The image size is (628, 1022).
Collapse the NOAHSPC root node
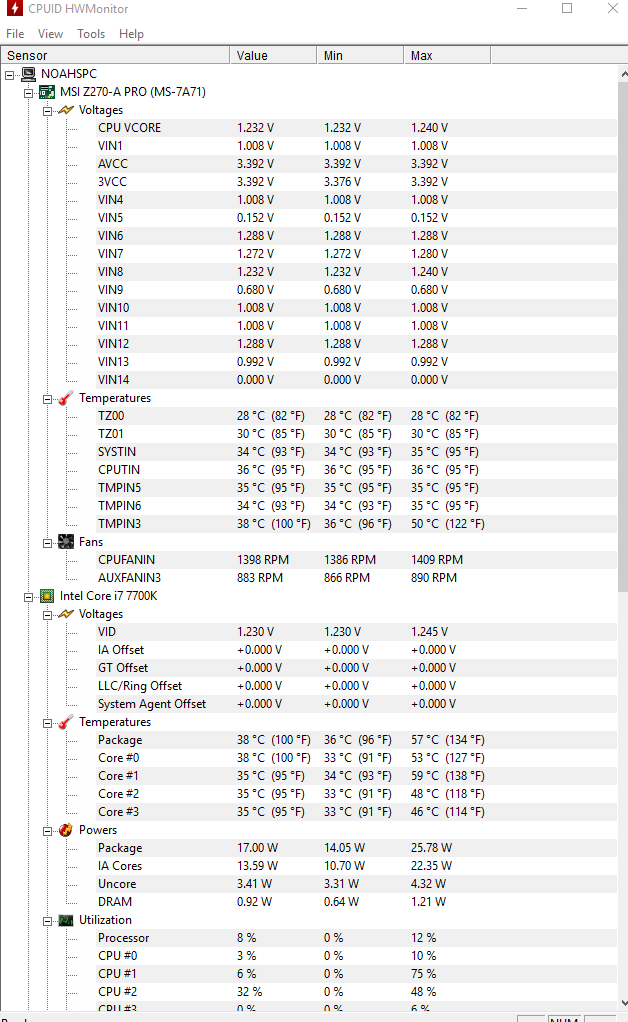click(9, 75)
